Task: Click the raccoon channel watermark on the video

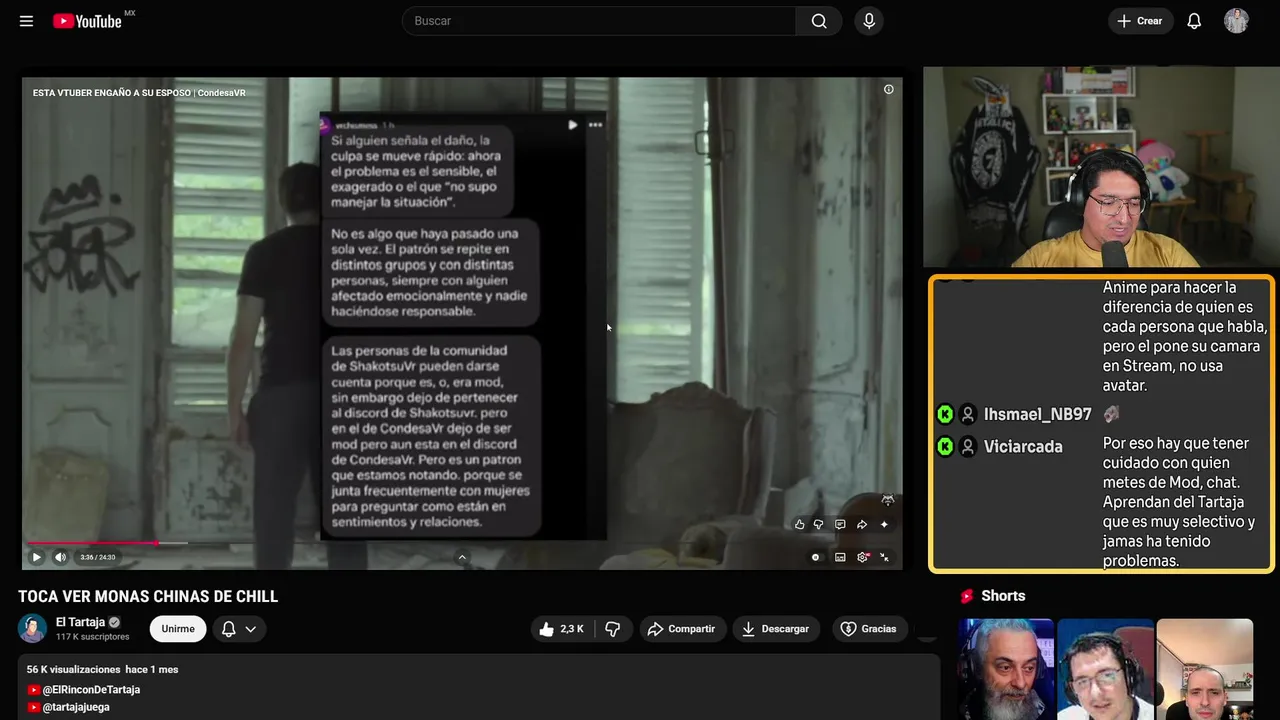Action: coord(887,500)
